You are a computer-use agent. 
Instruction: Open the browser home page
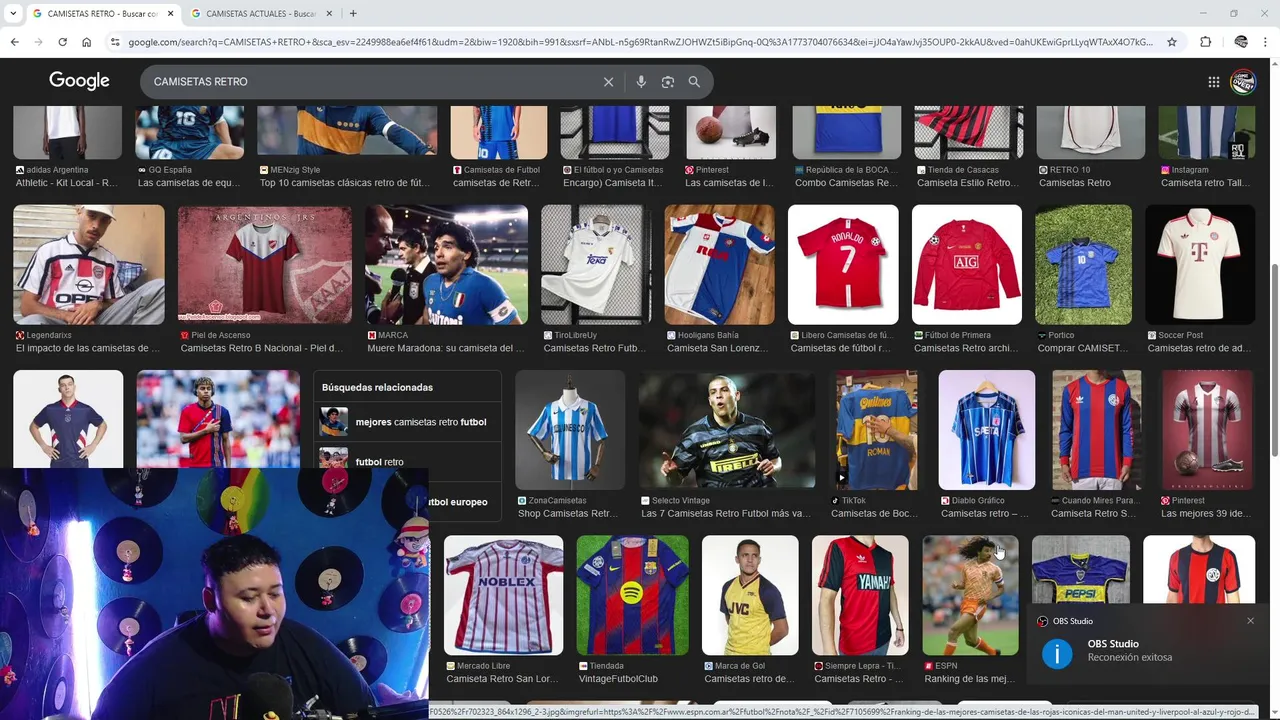click(x=87, y=42)
